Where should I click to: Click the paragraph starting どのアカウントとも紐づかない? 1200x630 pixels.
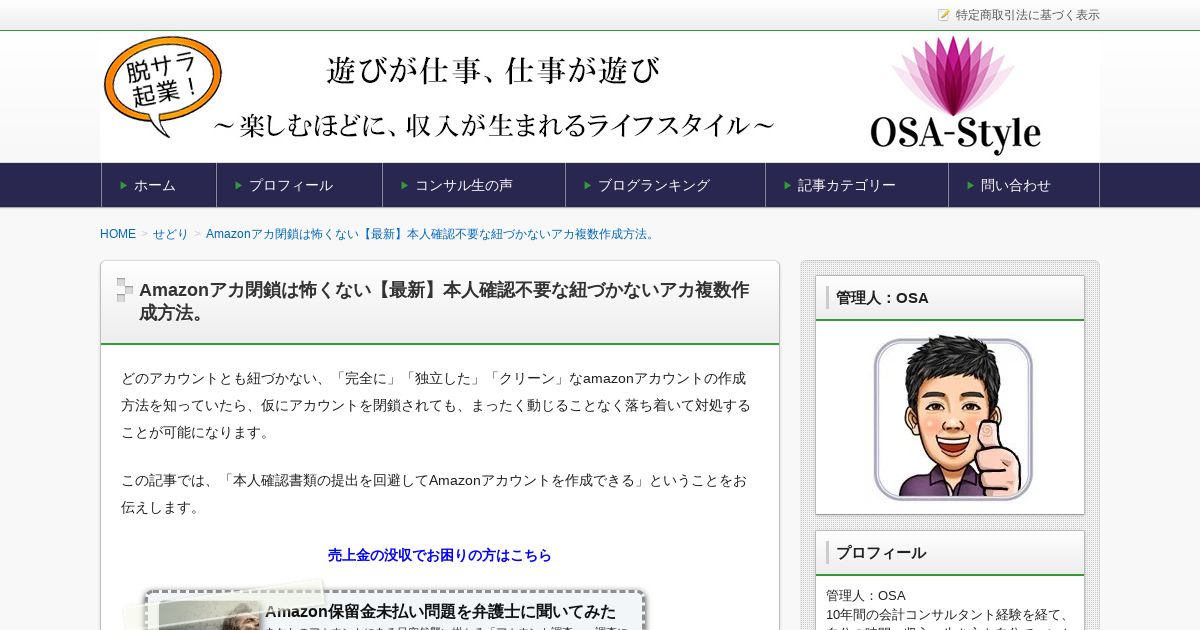(x=437, y=405)
